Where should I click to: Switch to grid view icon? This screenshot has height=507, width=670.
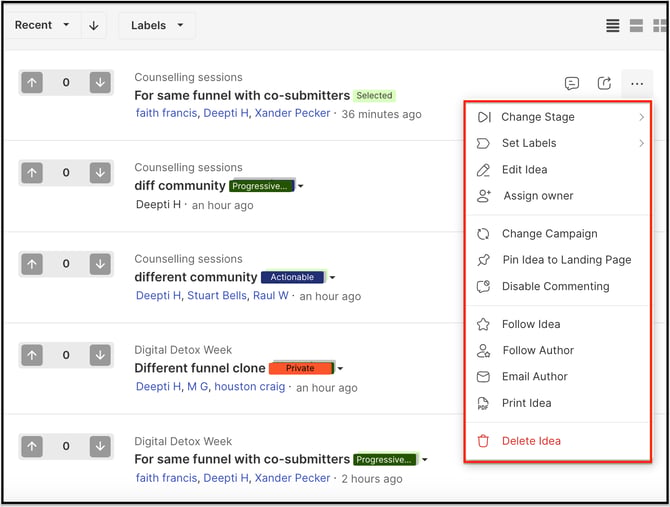click(x=660, y=26)
